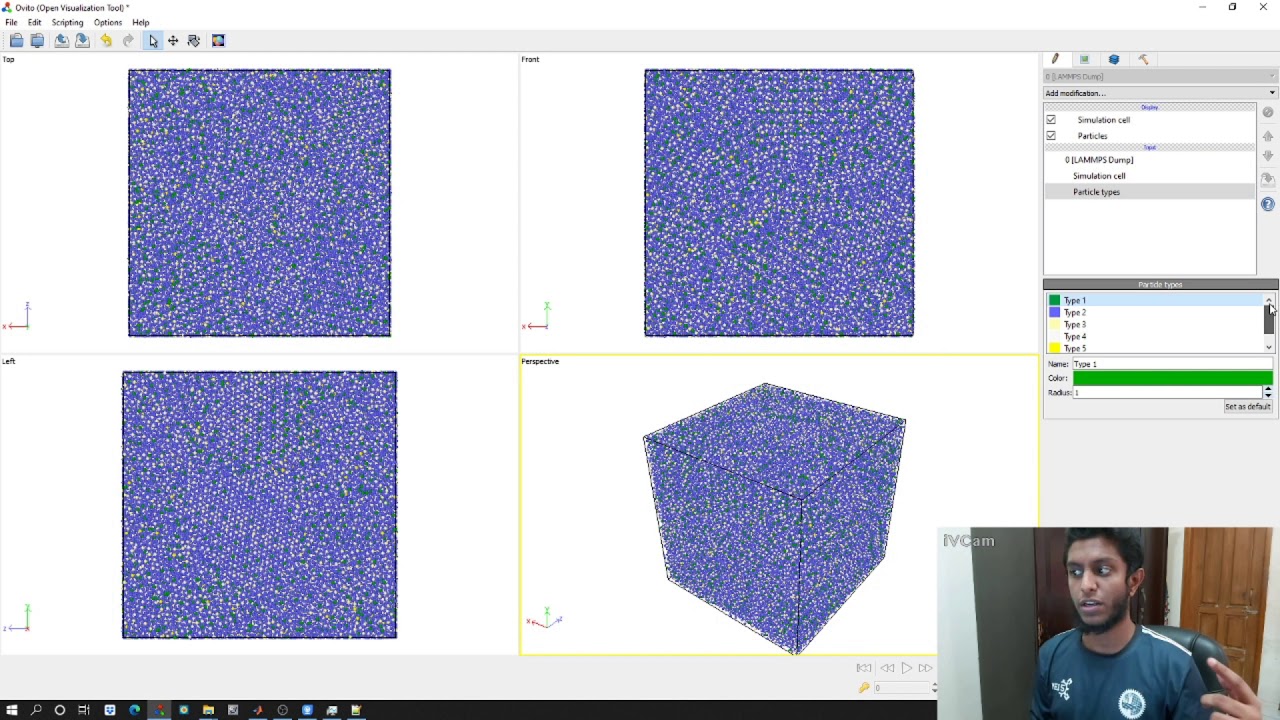Open the Modify pencil tab
Screen dimensions: 1280x720
(1054, 59)
